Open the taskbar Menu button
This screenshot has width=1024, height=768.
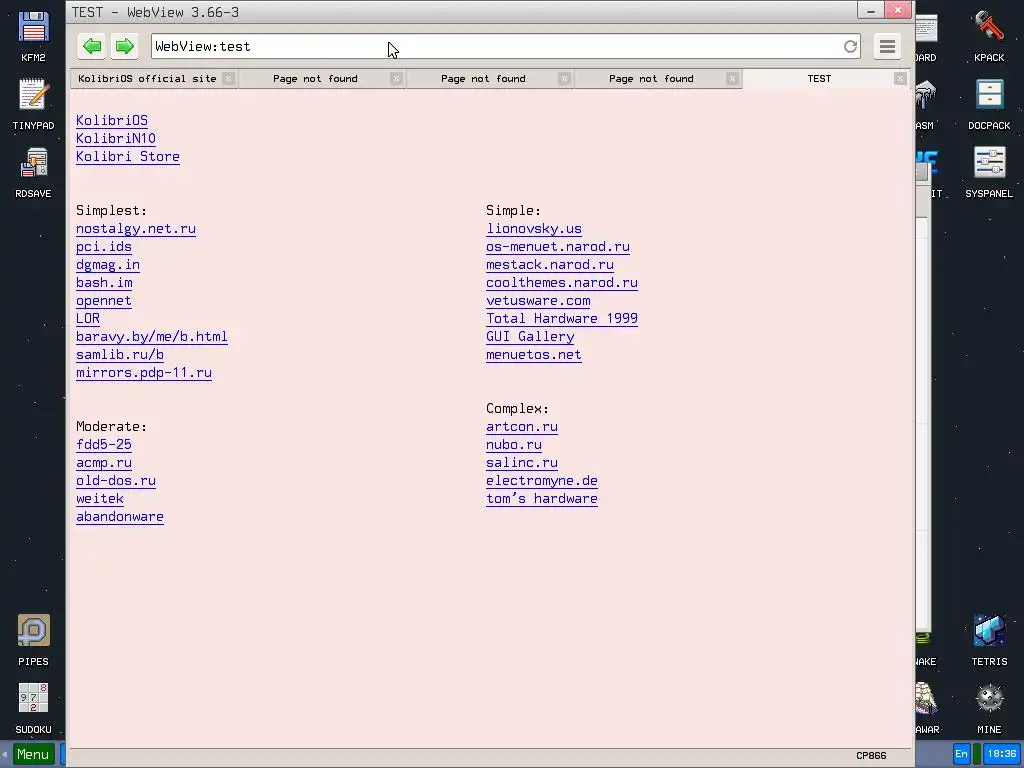pos(33,754)
